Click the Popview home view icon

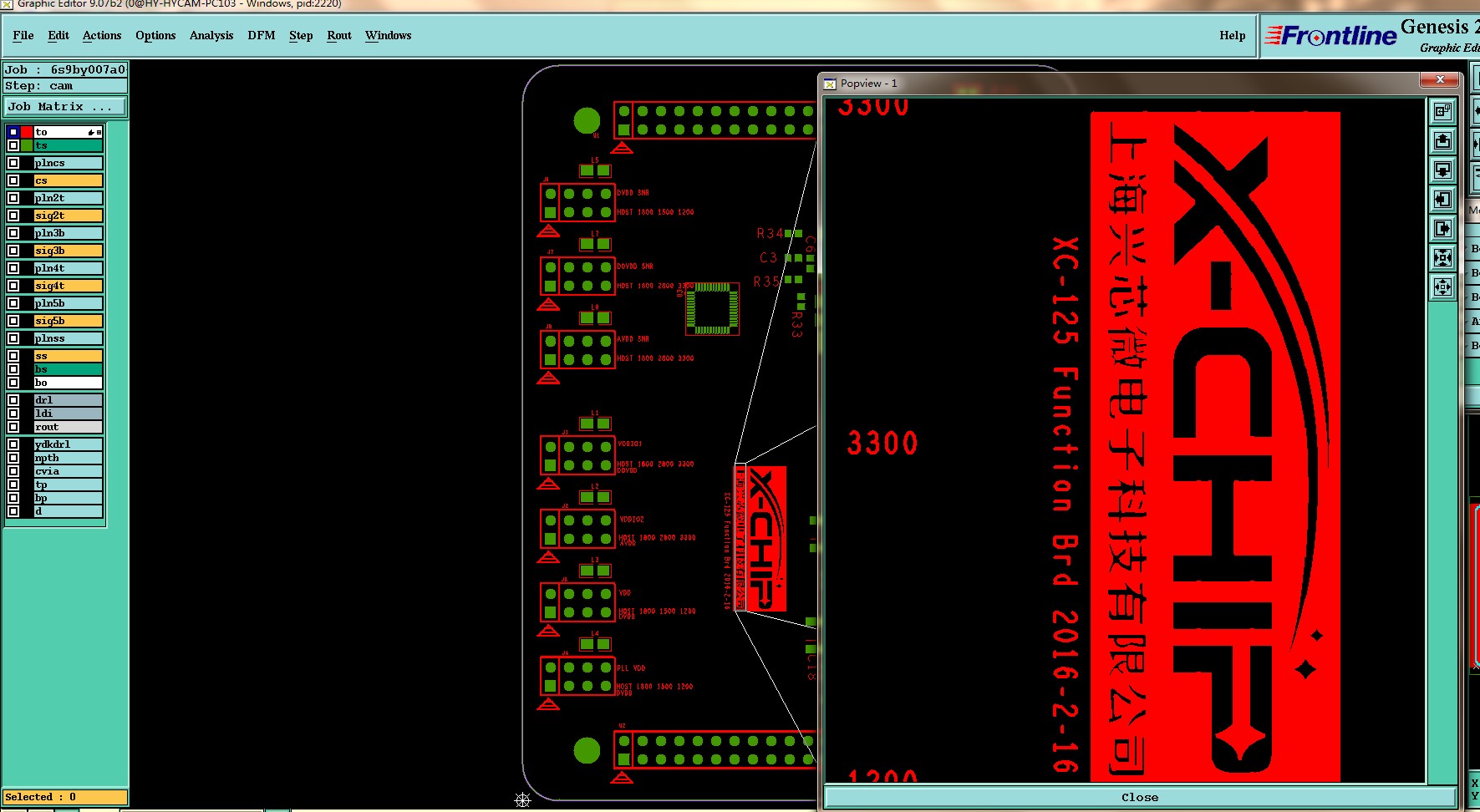coord(1442,111)
